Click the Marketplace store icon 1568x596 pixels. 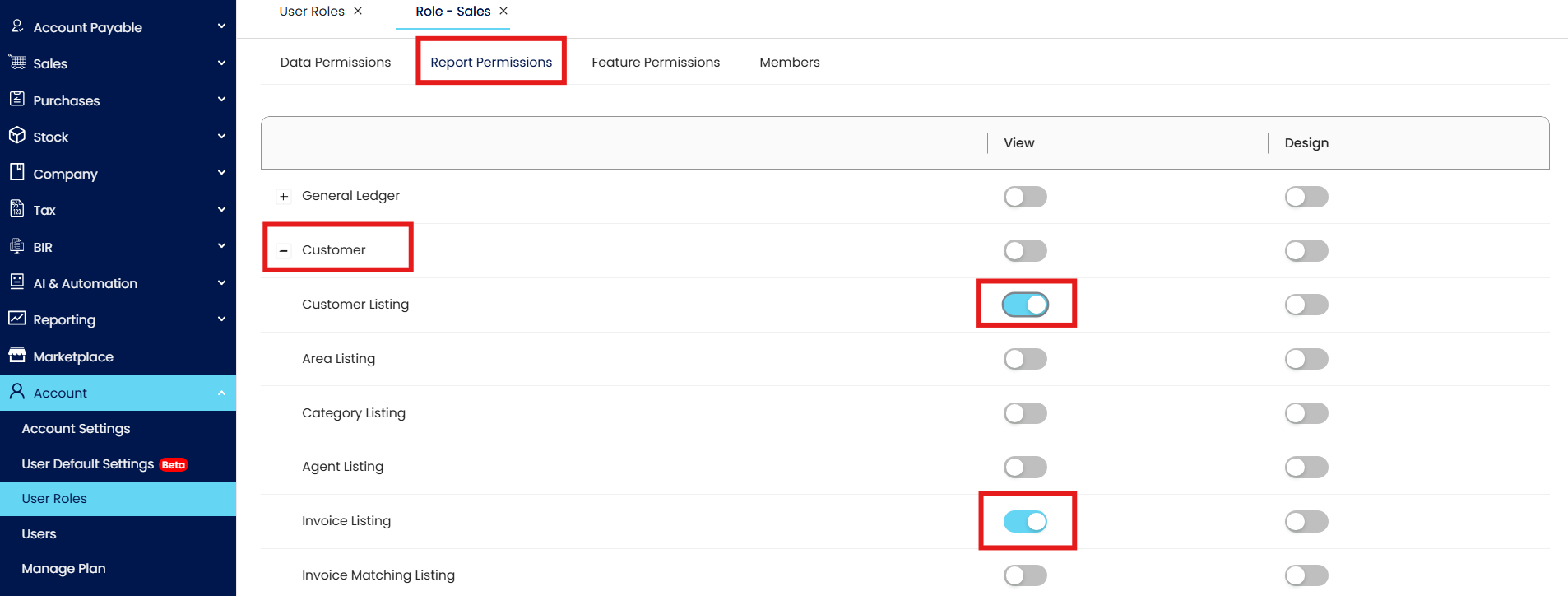pos(16,356)
